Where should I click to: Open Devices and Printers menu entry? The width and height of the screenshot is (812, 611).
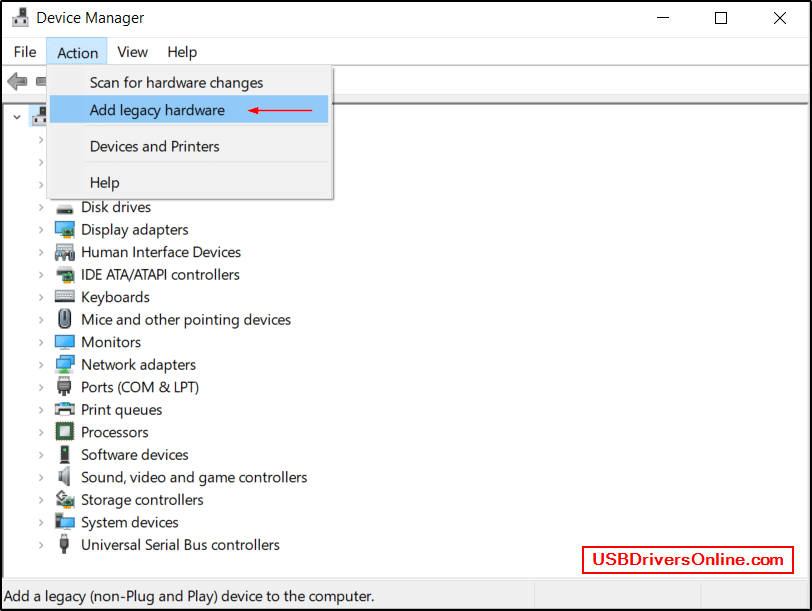tap(154, 146)
